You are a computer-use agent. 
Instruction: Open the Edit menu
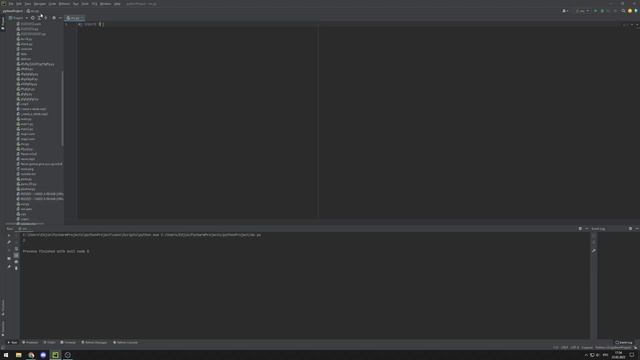click(19, 4)
